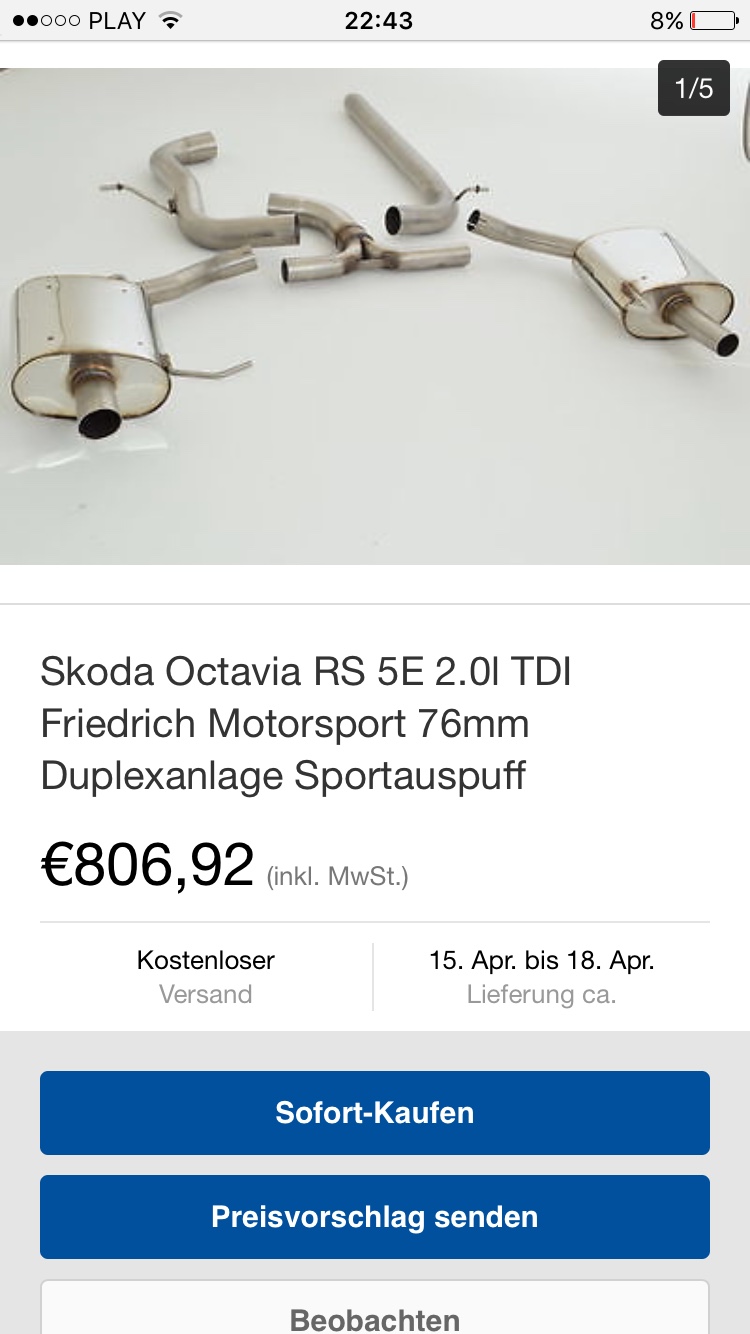Open the Skoda Octavia RS listing title
Image resolution: width=750 pixels, height=1334 pixels.
coord(306,723)
